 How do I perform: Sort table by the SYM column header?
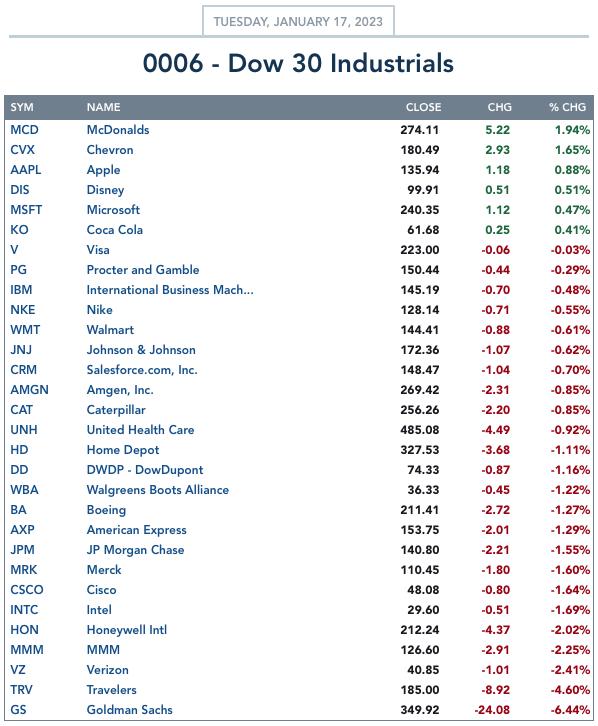tap(22, 107)
